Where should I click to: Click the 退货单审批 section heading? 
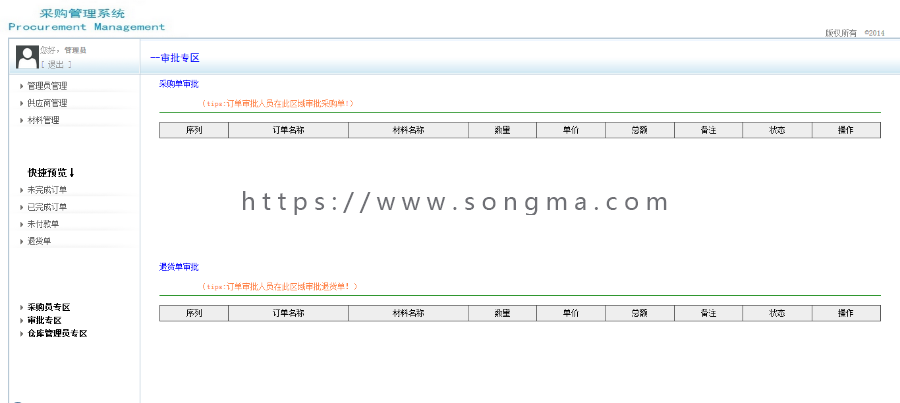179,267
